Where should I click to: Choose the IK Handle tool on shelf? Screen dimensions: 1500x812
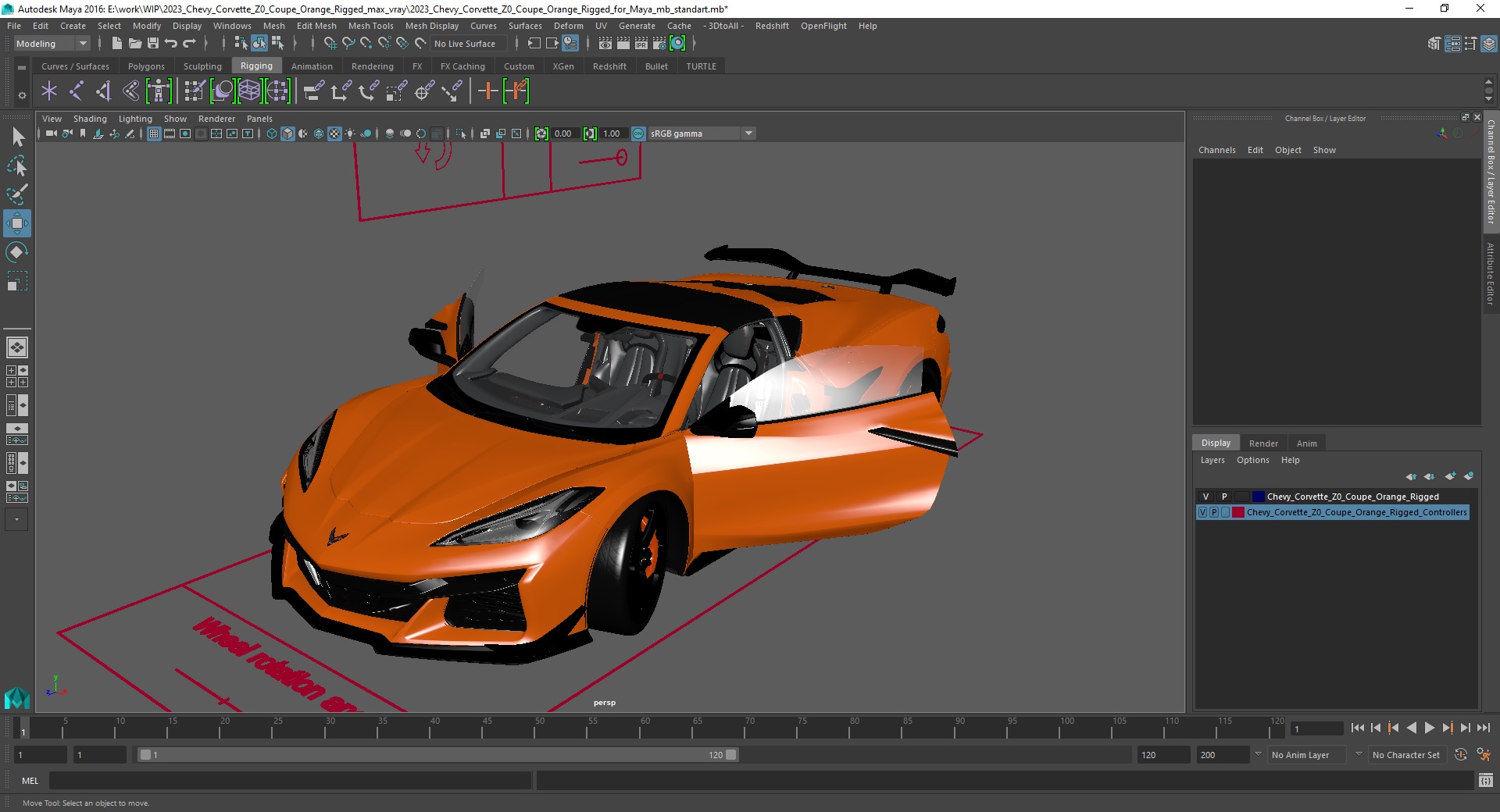pyautogui.click(x=103, y=91)
